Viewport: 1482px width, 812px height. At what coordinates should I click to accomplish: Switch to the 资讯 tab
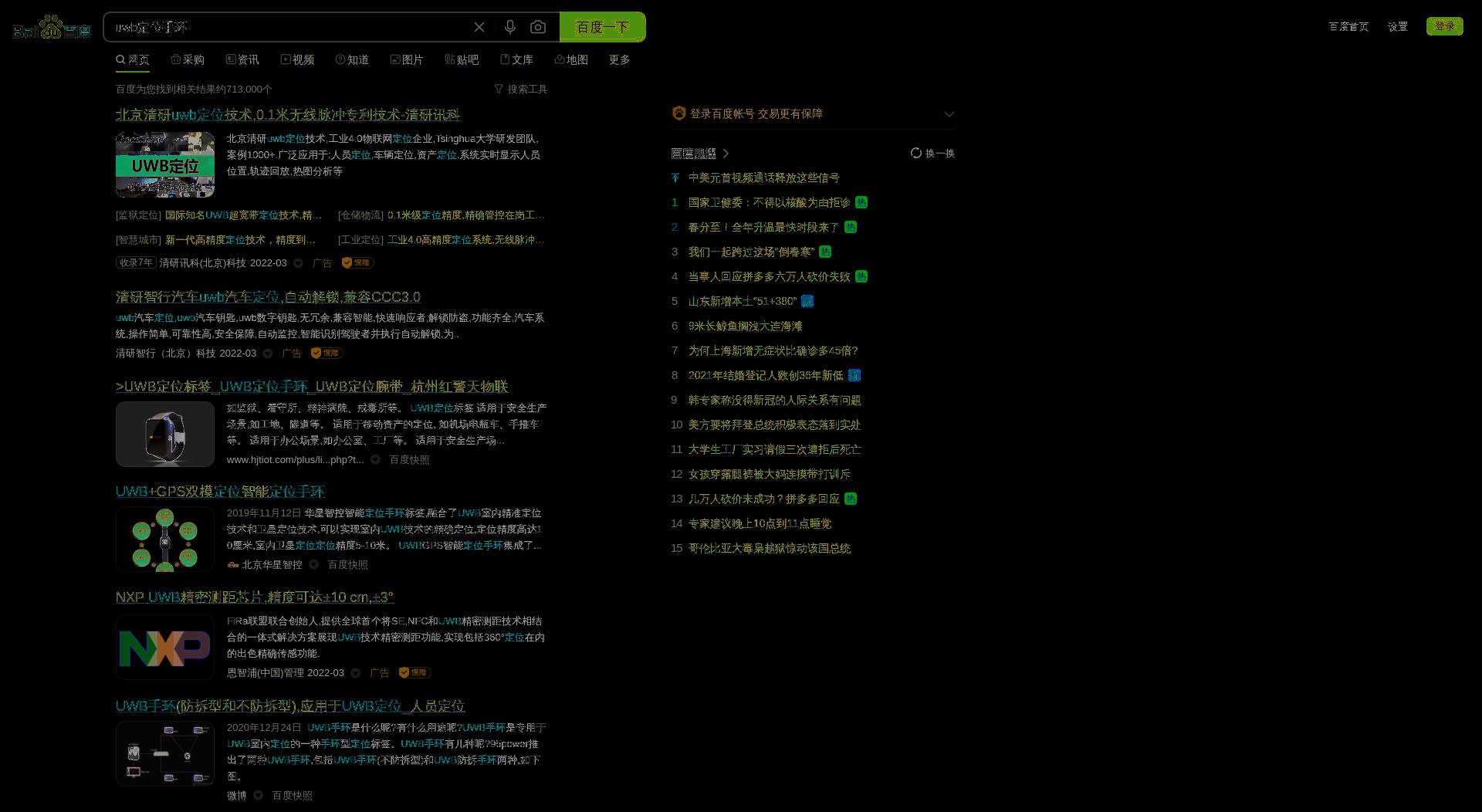click(x=242, y=59)
